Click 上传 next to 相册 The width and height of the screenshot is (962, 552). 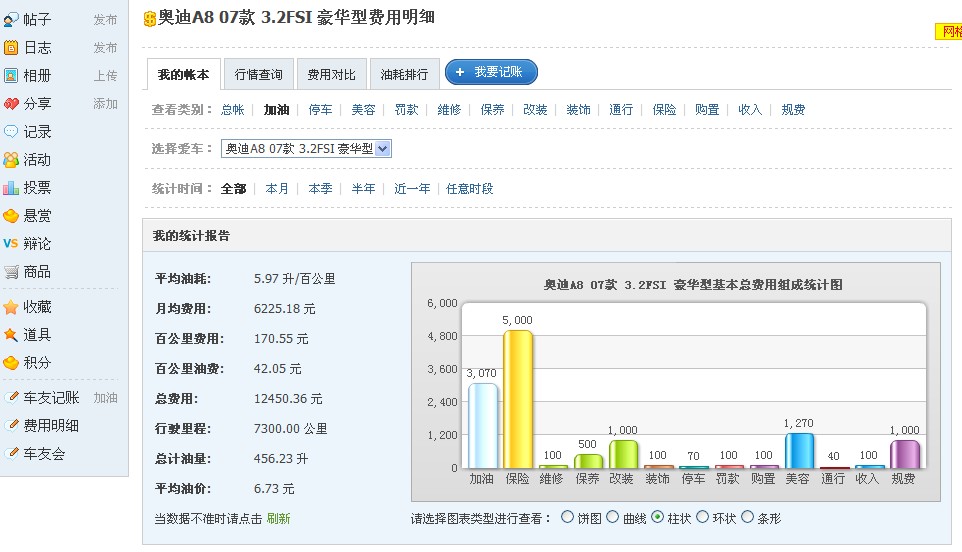[x=105, y=76]
